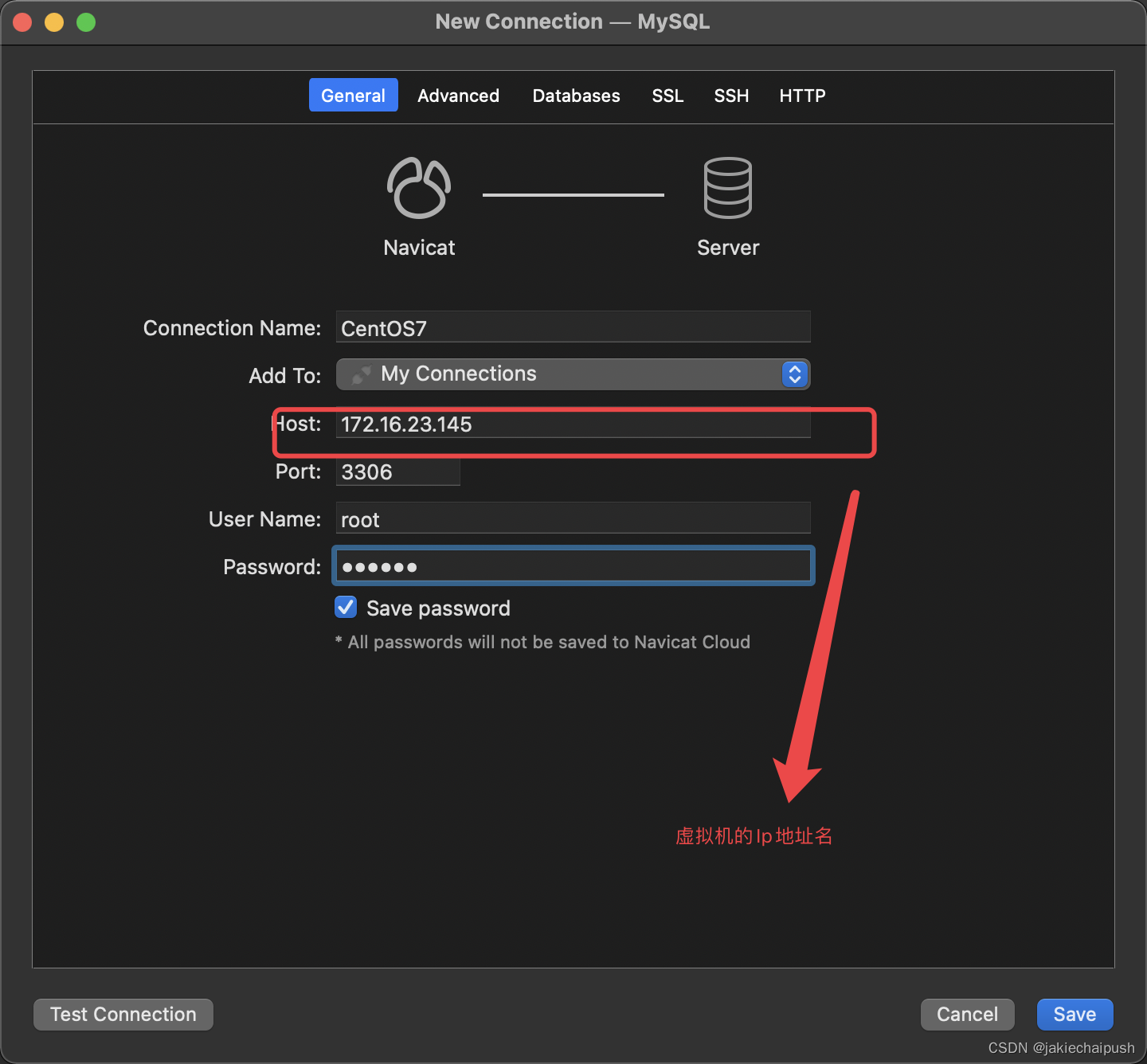1147x1064 pixels.
Task: Open the General tab
Action: pyautogui.click(x=354, y=96)
